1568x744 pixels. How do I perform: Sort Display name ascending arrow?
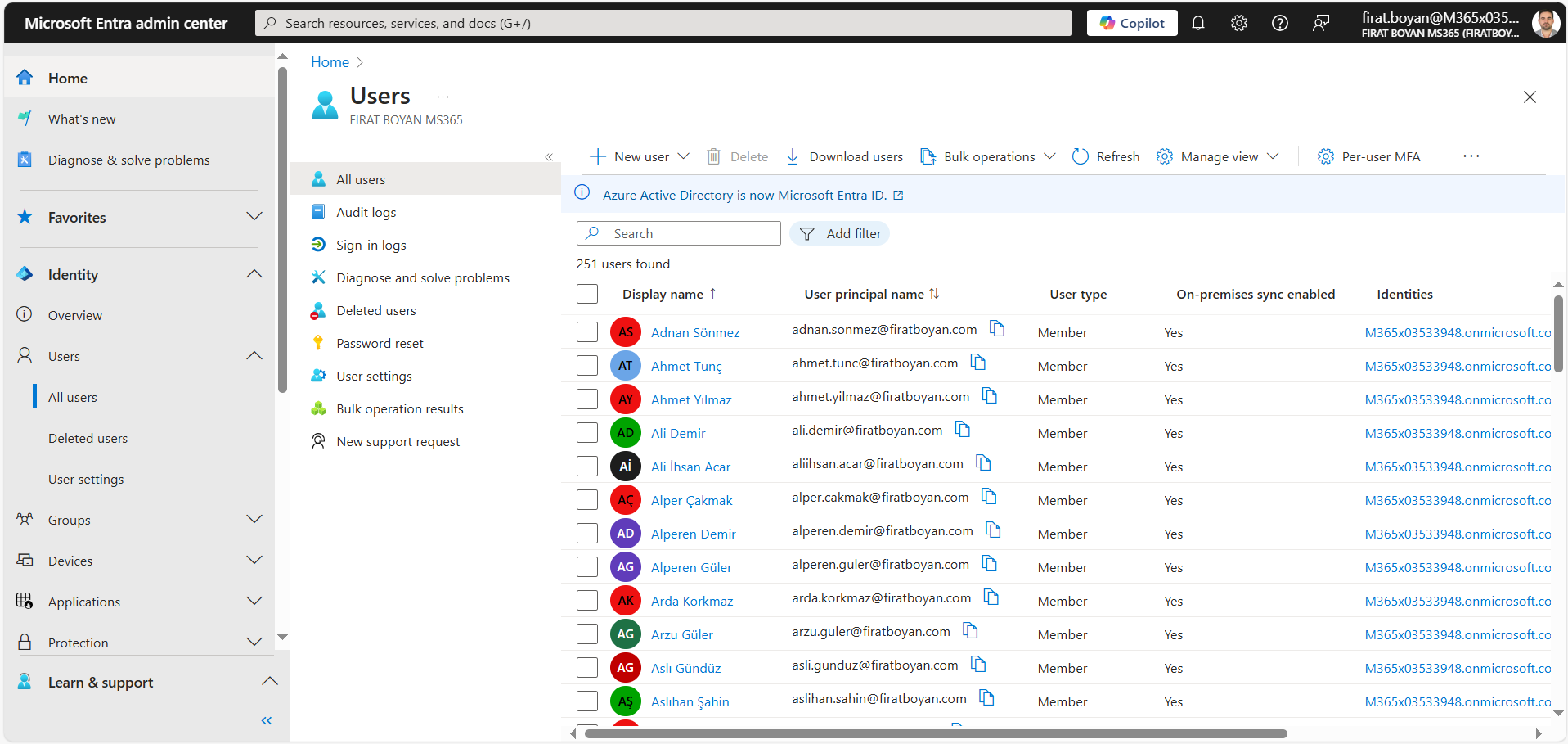click(712, 294)
